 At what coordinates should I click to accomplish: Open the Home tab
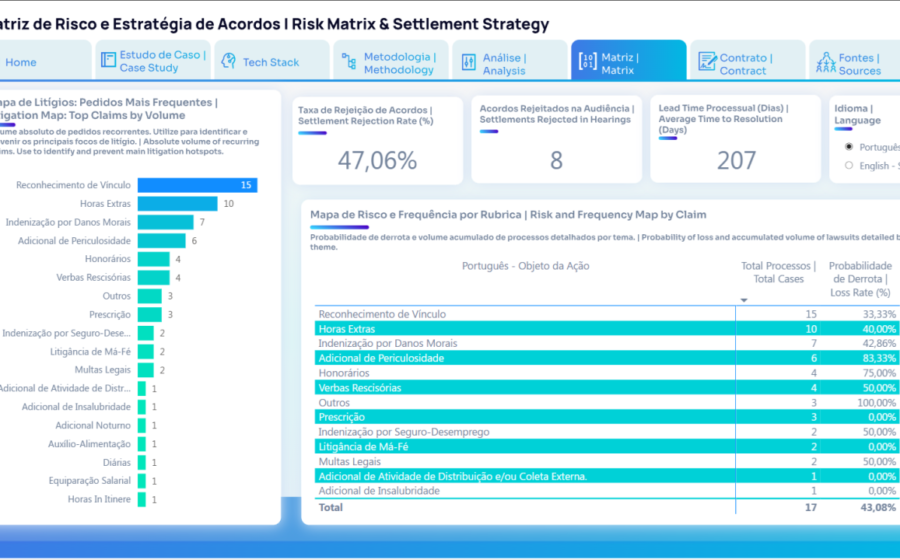[45, 60]
